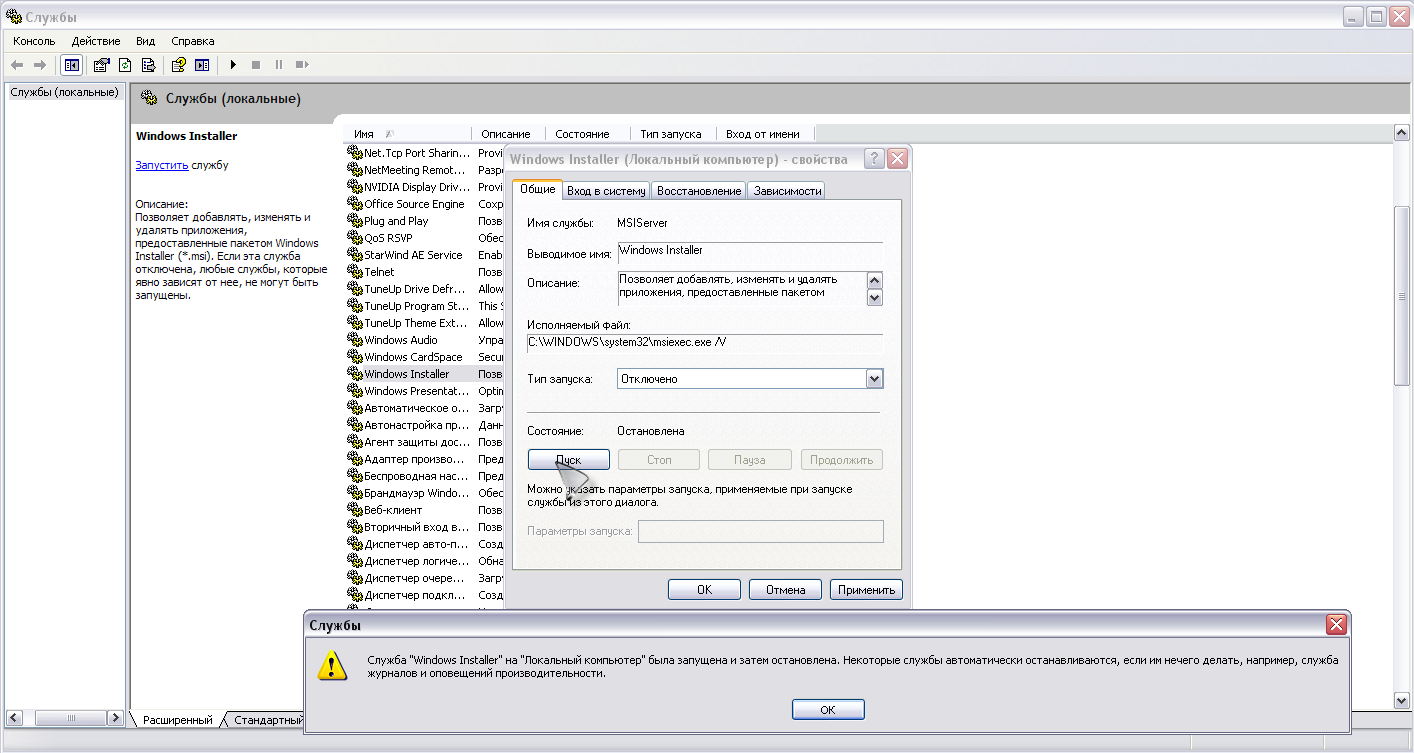Click the gear icon beside Windows Audio
1414x753 pixels.
pos(354,340)
